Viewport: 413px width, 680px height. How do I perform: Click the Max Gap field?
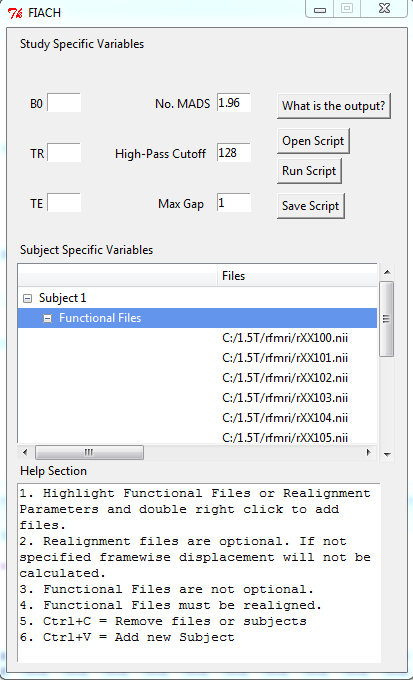[x=234, y=203]
